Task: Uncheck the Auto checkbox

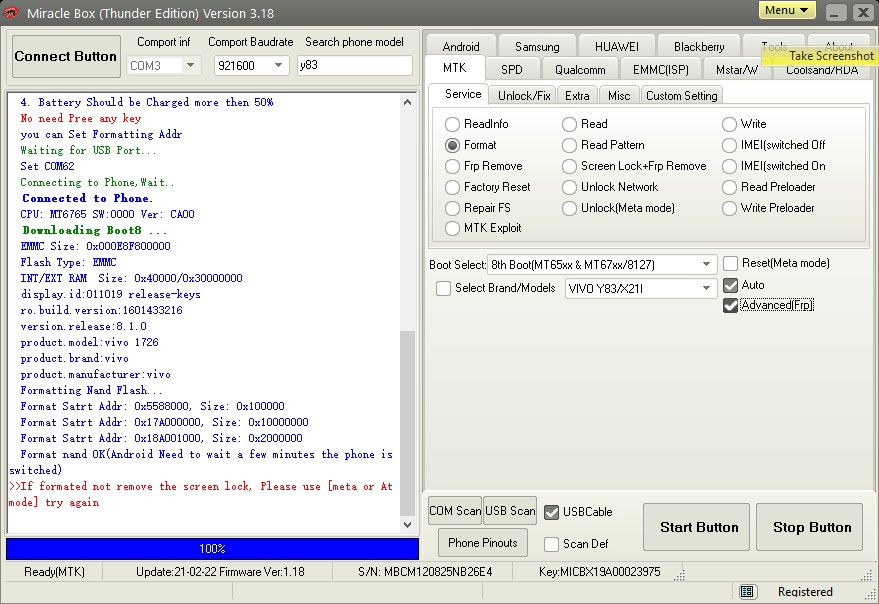Action: click(x=730, y=285)
